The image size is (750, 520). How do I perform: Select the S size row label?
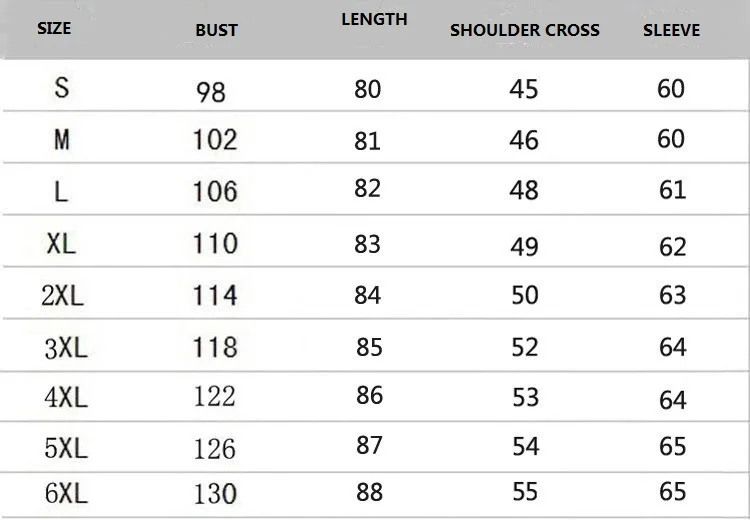click(x=62, y=88)
